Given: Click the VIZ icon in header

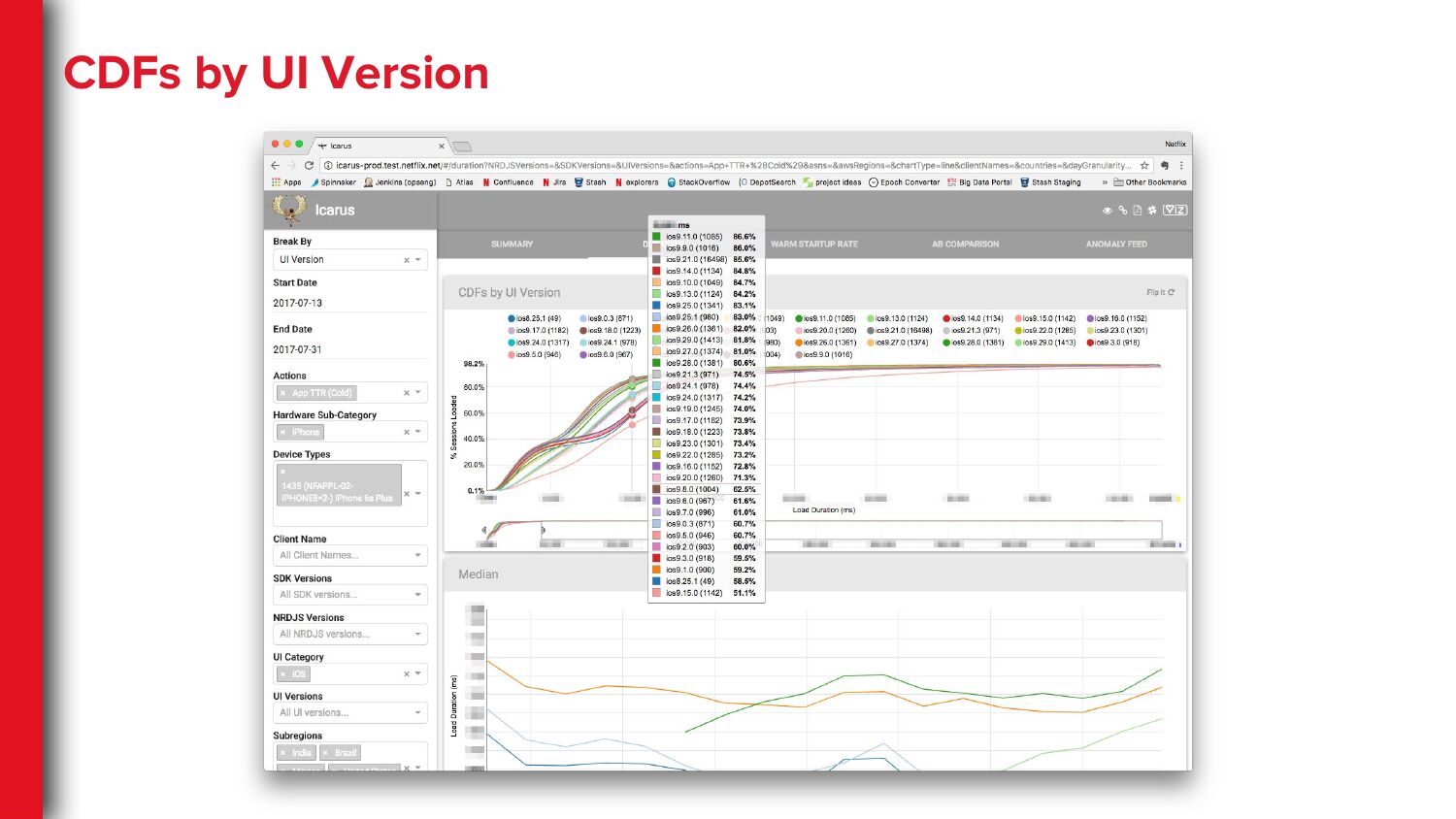Looking at the screenshot, I should tap(1175, 211).
